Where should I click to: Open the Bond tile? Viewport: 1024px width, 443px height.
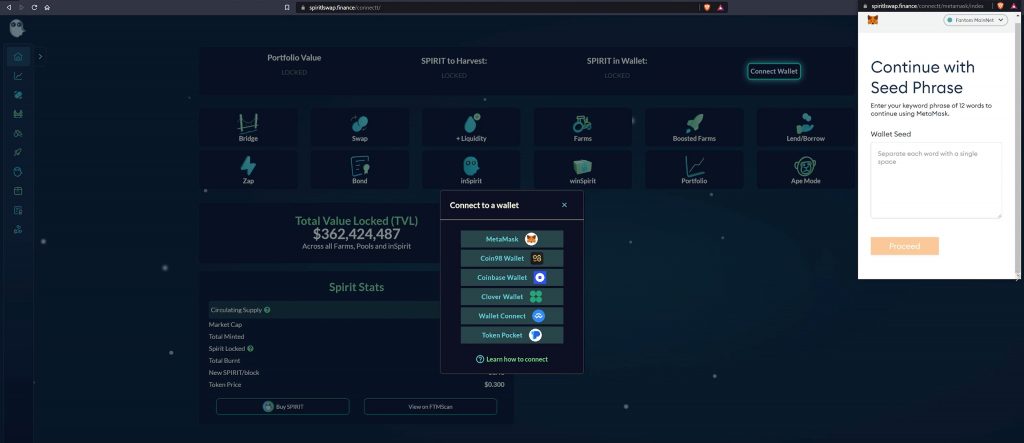point(360,169)
